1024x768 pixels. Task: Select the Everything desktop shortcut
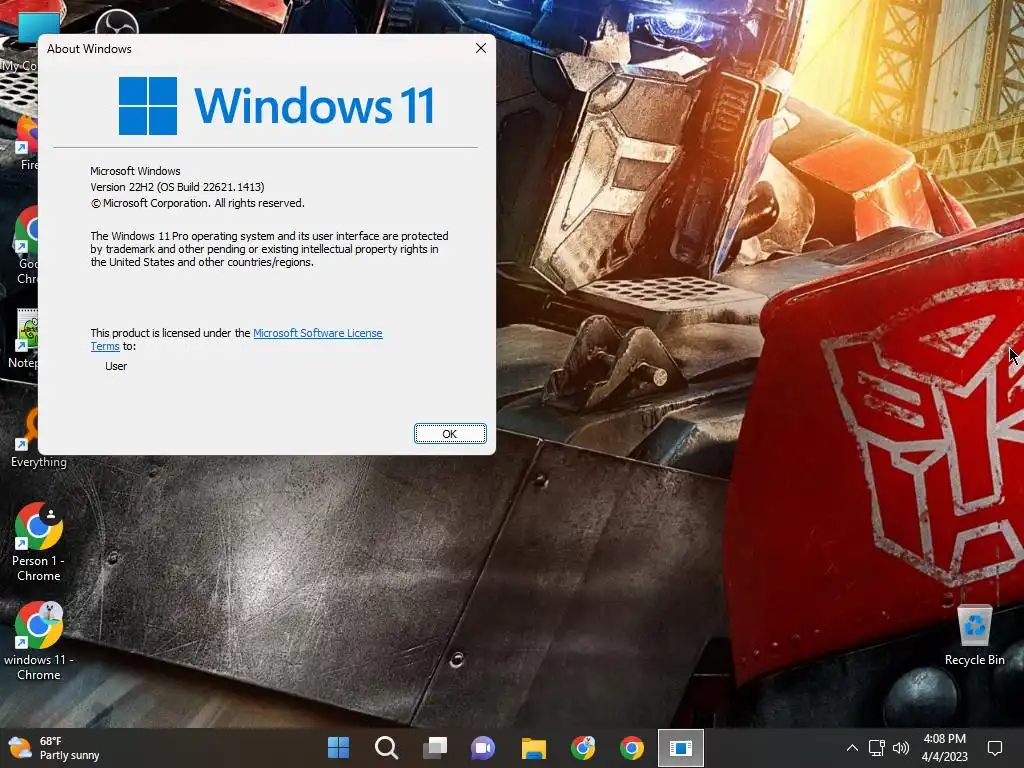click(x=26, y=438)
